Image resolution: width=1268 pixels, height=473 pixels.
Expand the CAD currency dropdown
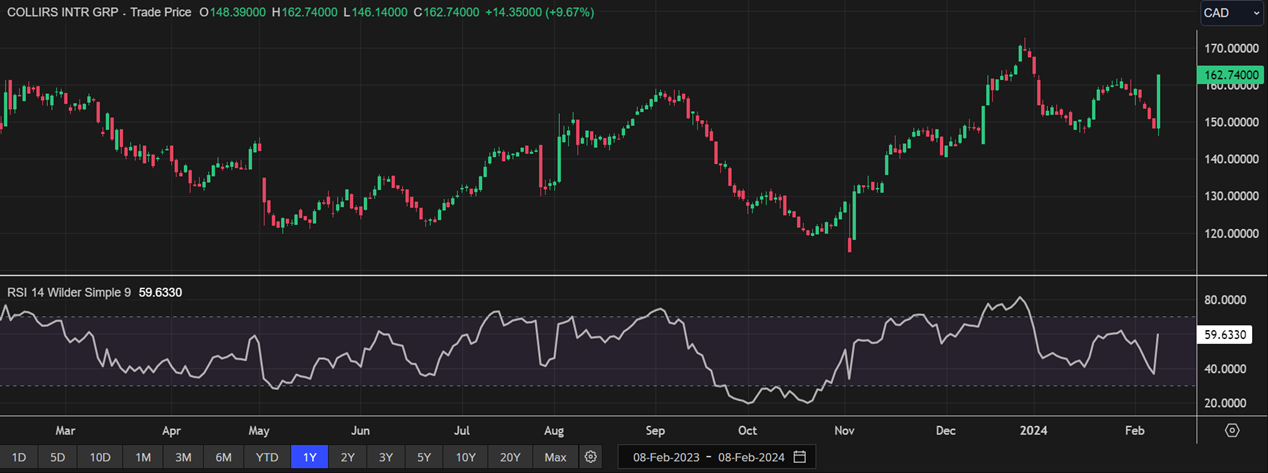[x=1232, y=13]
